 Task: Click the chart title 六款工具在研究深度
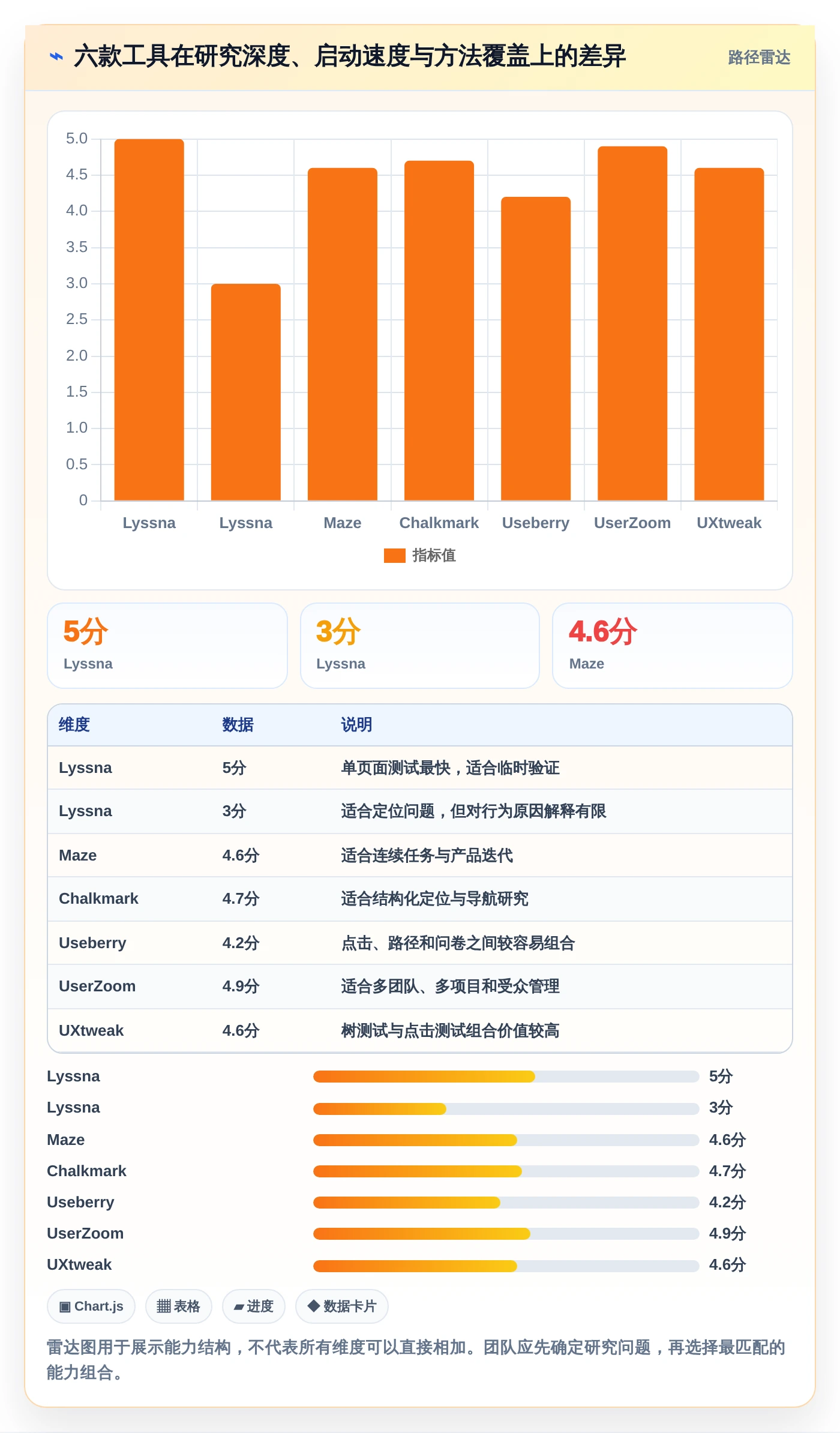pyautogui.click(x=350, y=56)
